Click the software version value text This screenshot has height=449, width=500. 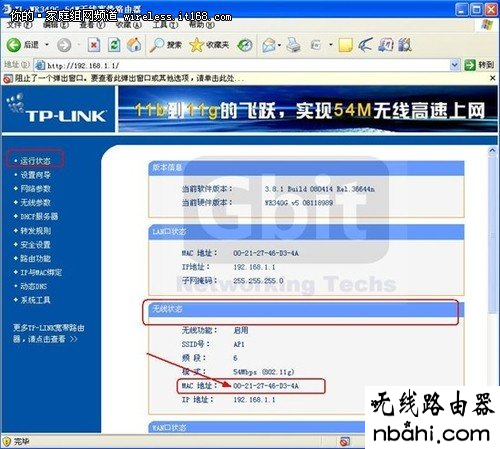tap(319, 189)
